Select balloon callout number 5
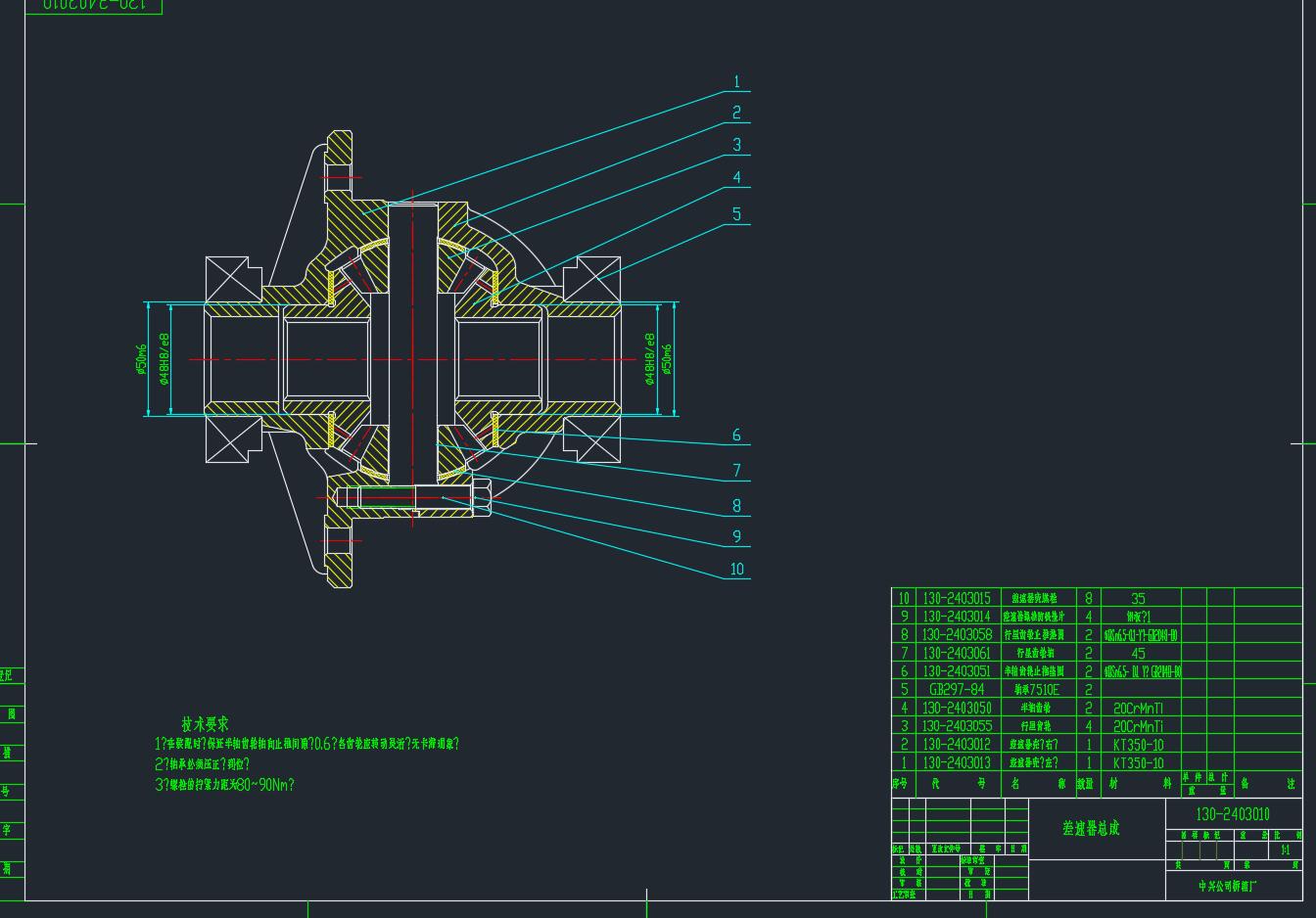The height and width of the screenshot is (918, 1316). [736, 213]
